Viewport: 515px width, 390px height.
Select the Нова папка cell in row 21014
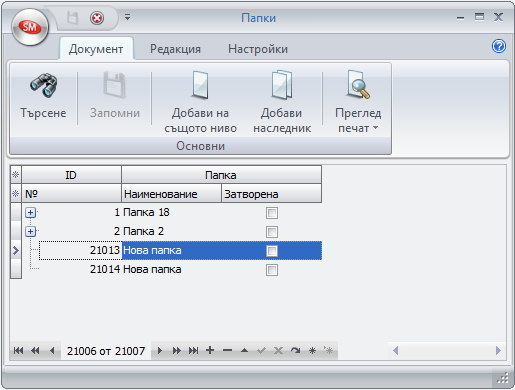[x=171, y=269]
